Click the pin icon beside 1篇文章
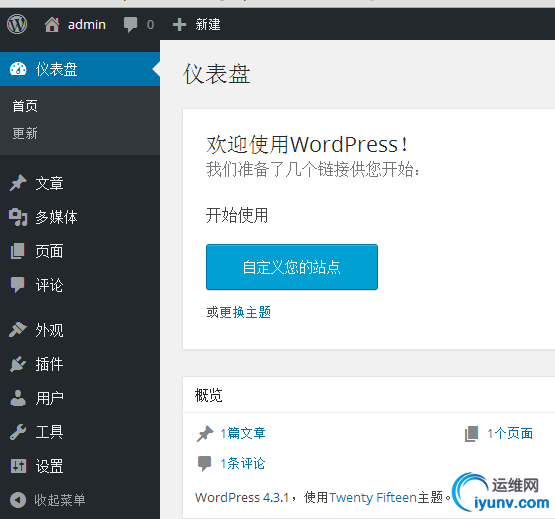Image resolution: width=555 pixels, height=519 pixels. 205,434
